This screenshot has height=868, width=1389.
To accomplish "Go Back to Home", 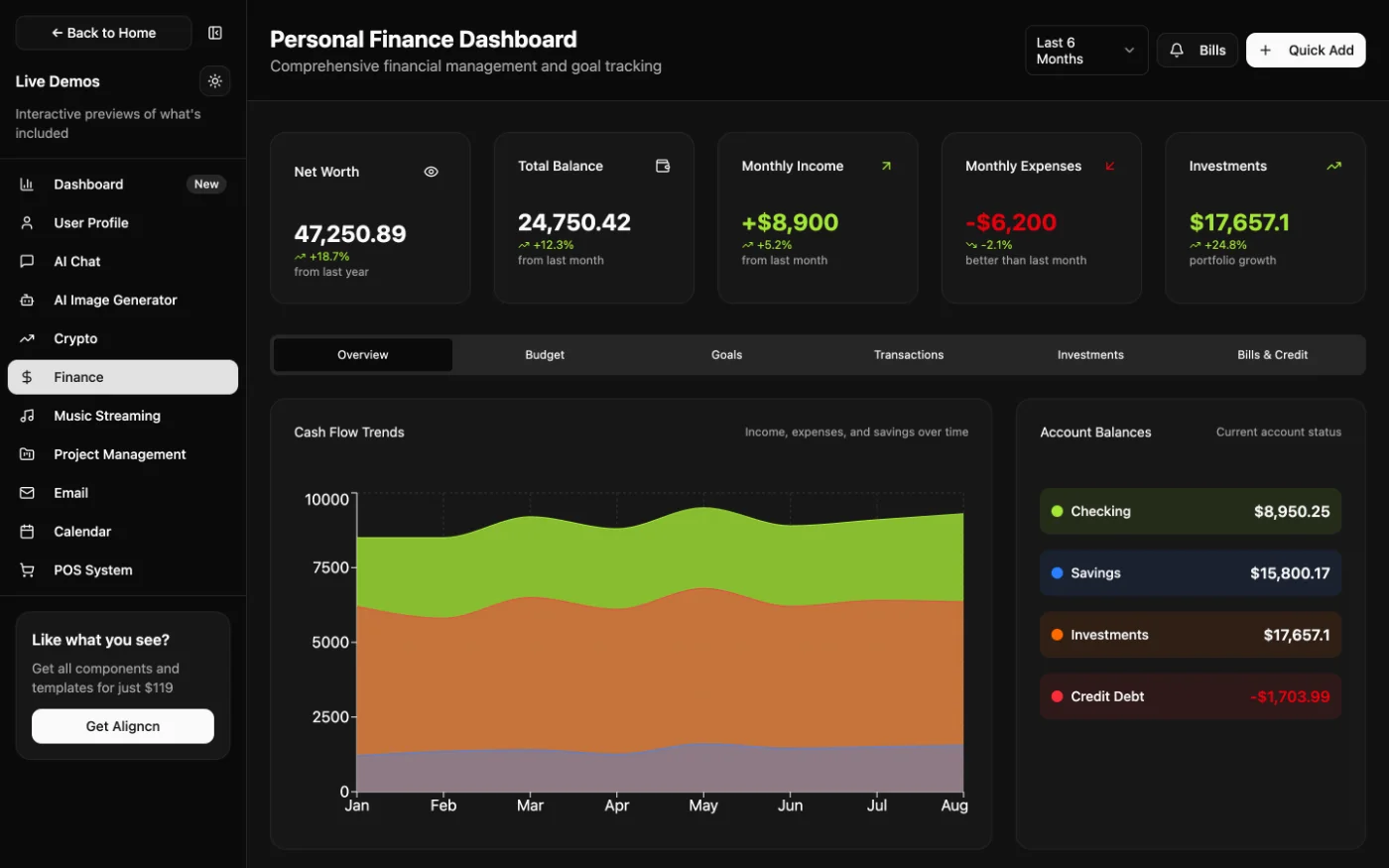I will (103, 33).
